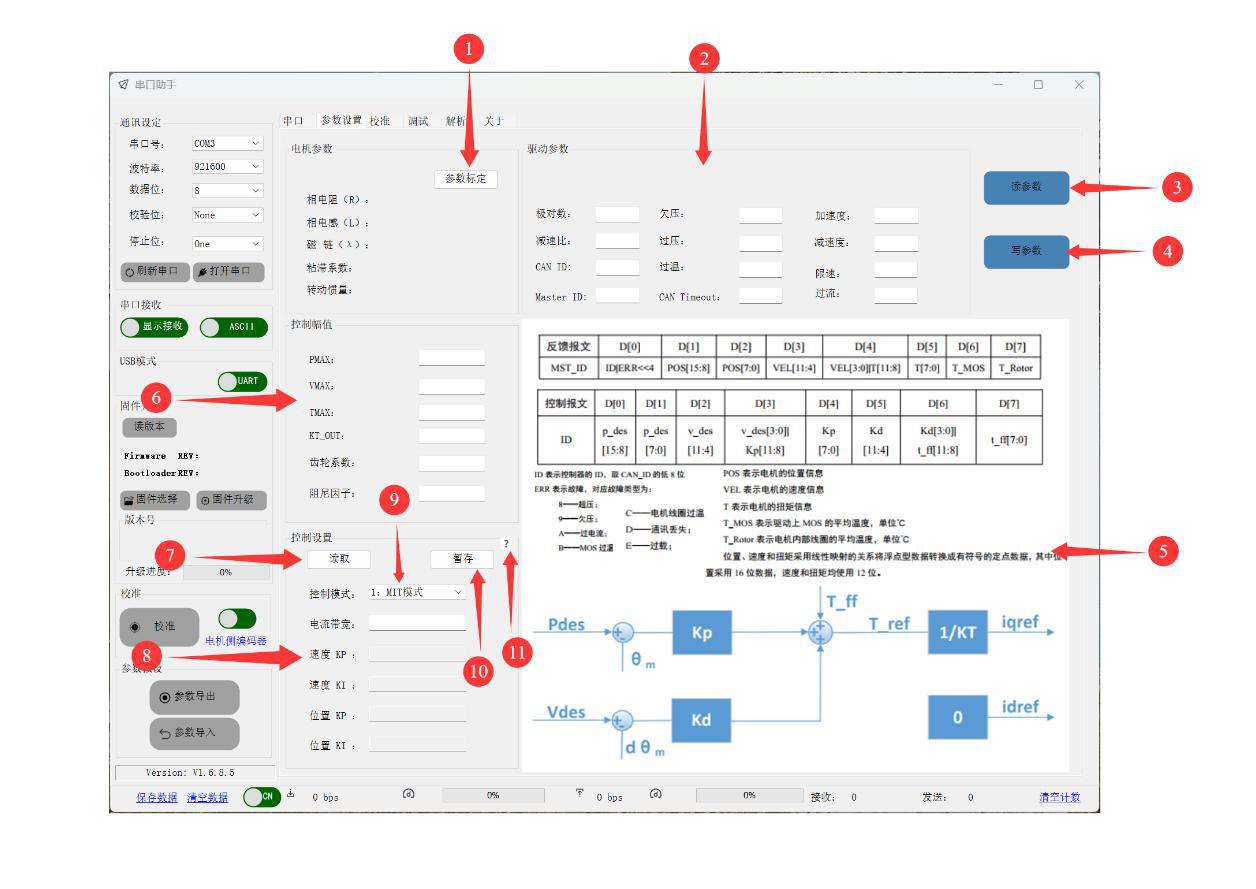
Task: Toggle the 显示接收 switch
Action: [x=153, y=327]
